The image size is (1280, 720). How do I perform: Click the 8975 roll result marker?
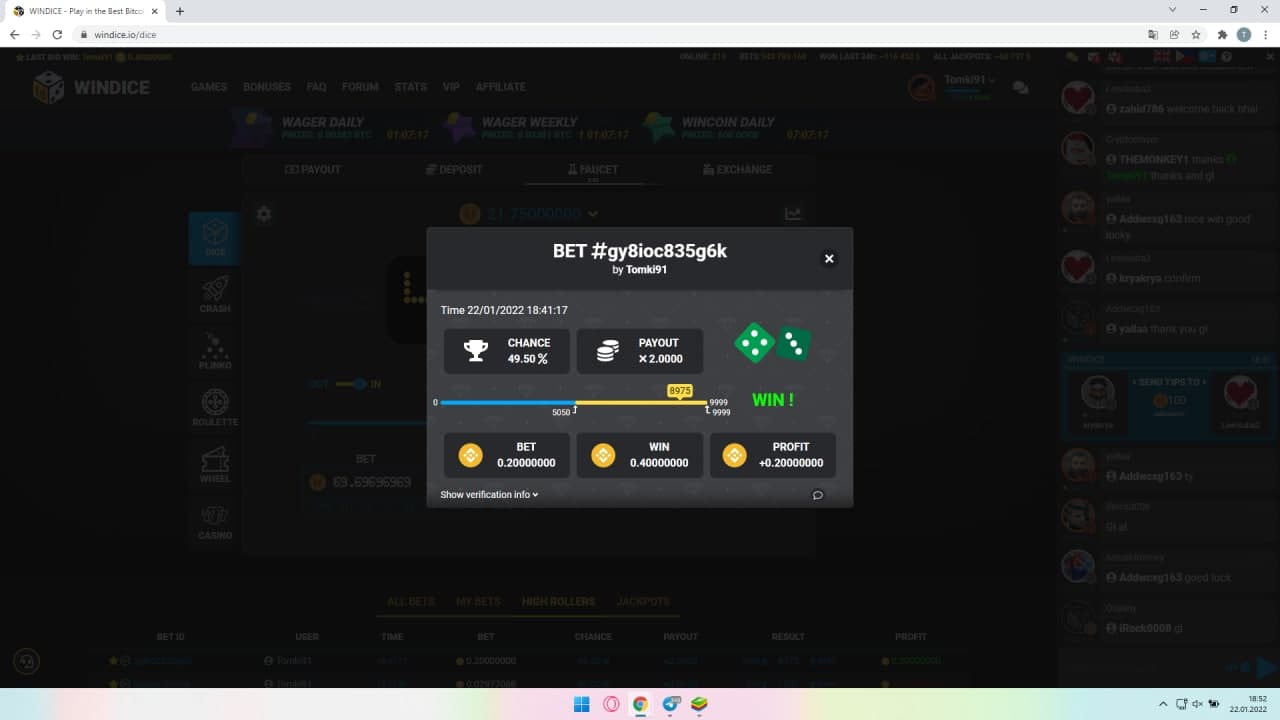pos(680,390)
